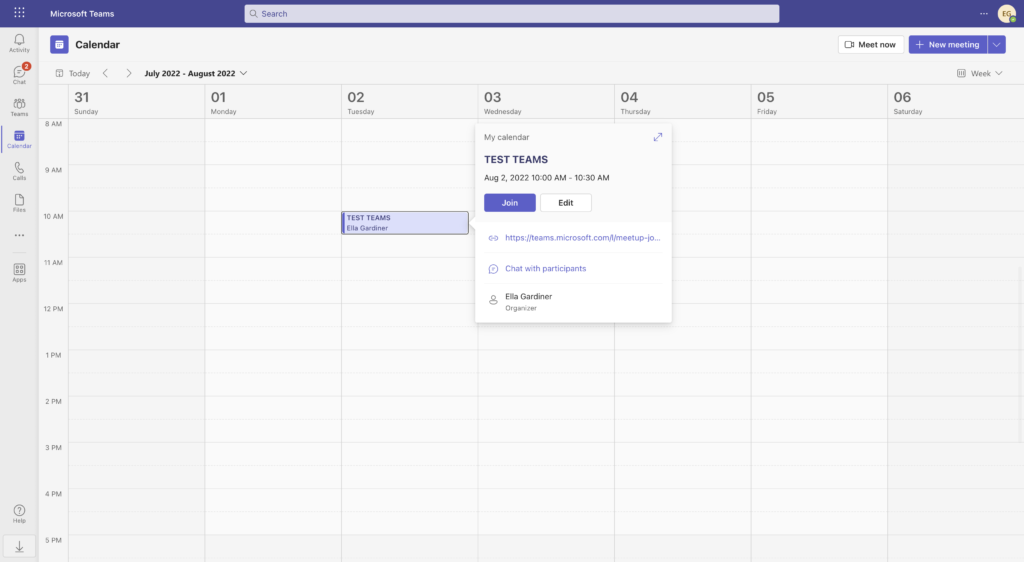Click the Microsoft Teams title text

point(82,13)
